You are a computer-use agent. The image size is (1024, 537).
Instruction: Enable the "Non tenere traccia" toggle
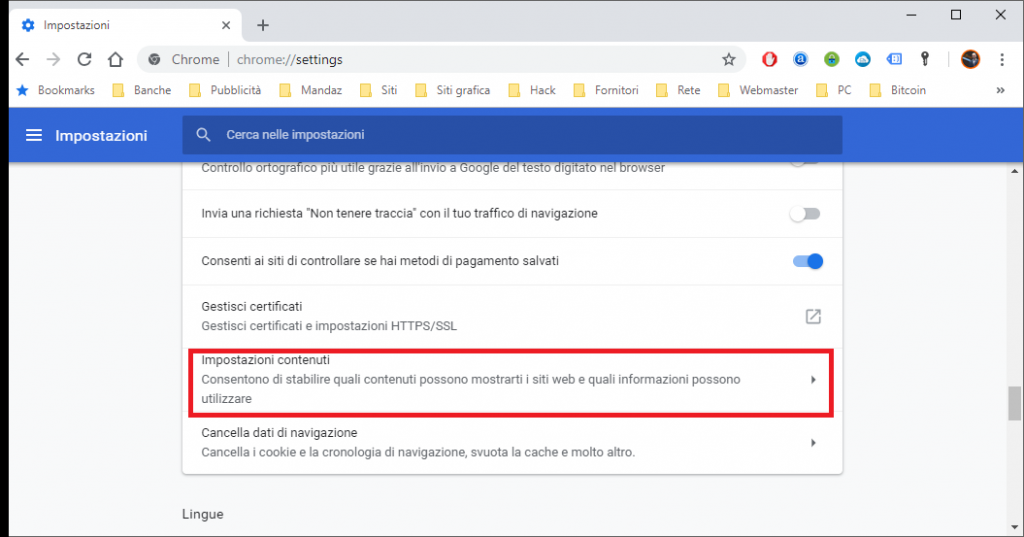click(805, 213)
